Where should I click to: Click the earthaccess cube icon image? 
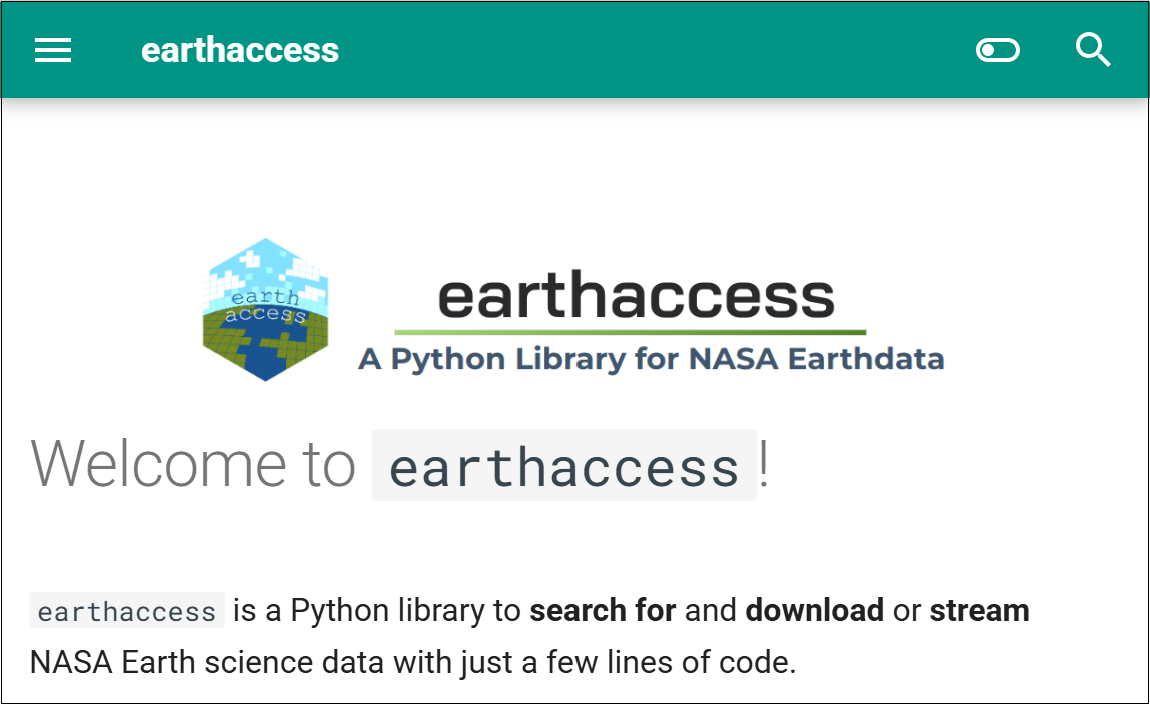(x=265, y=309)
